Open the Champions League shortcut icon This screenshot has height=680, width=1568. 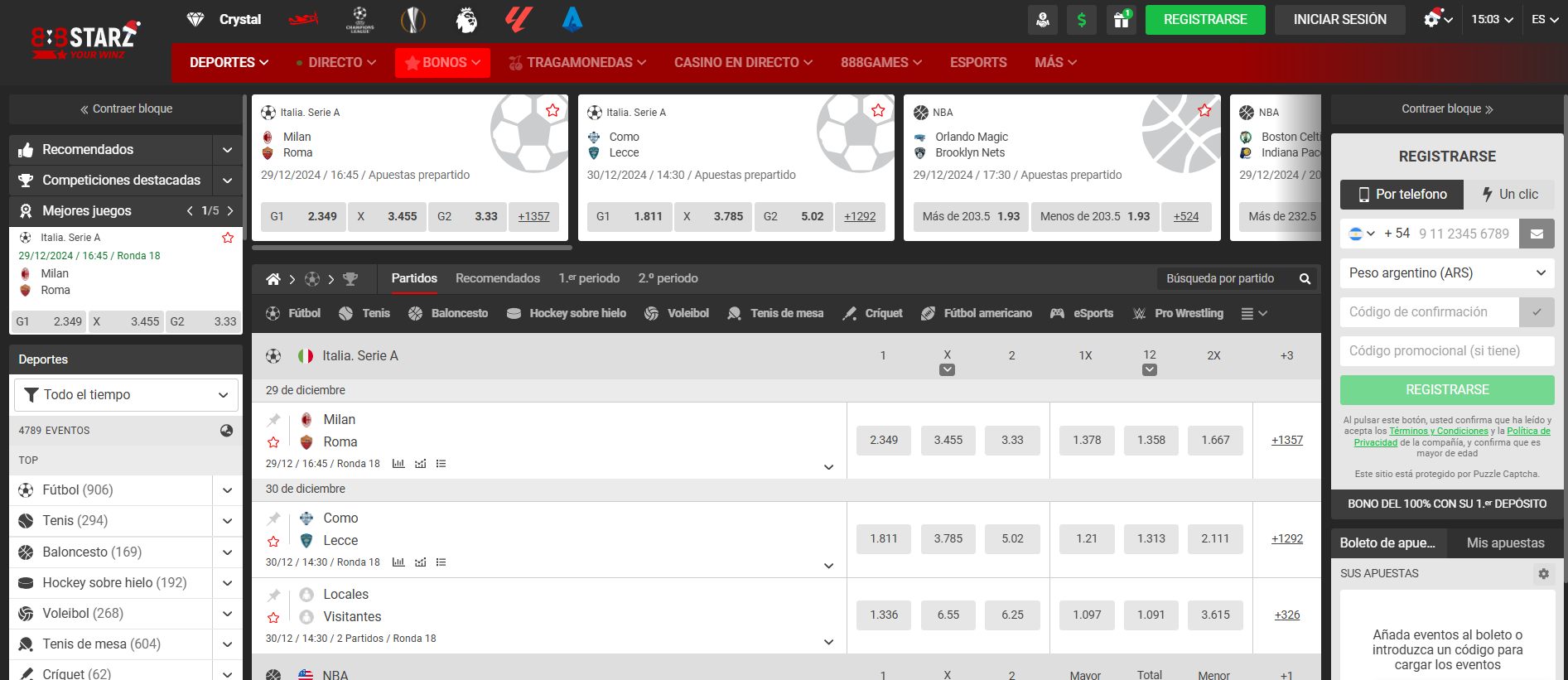[359, 20]
